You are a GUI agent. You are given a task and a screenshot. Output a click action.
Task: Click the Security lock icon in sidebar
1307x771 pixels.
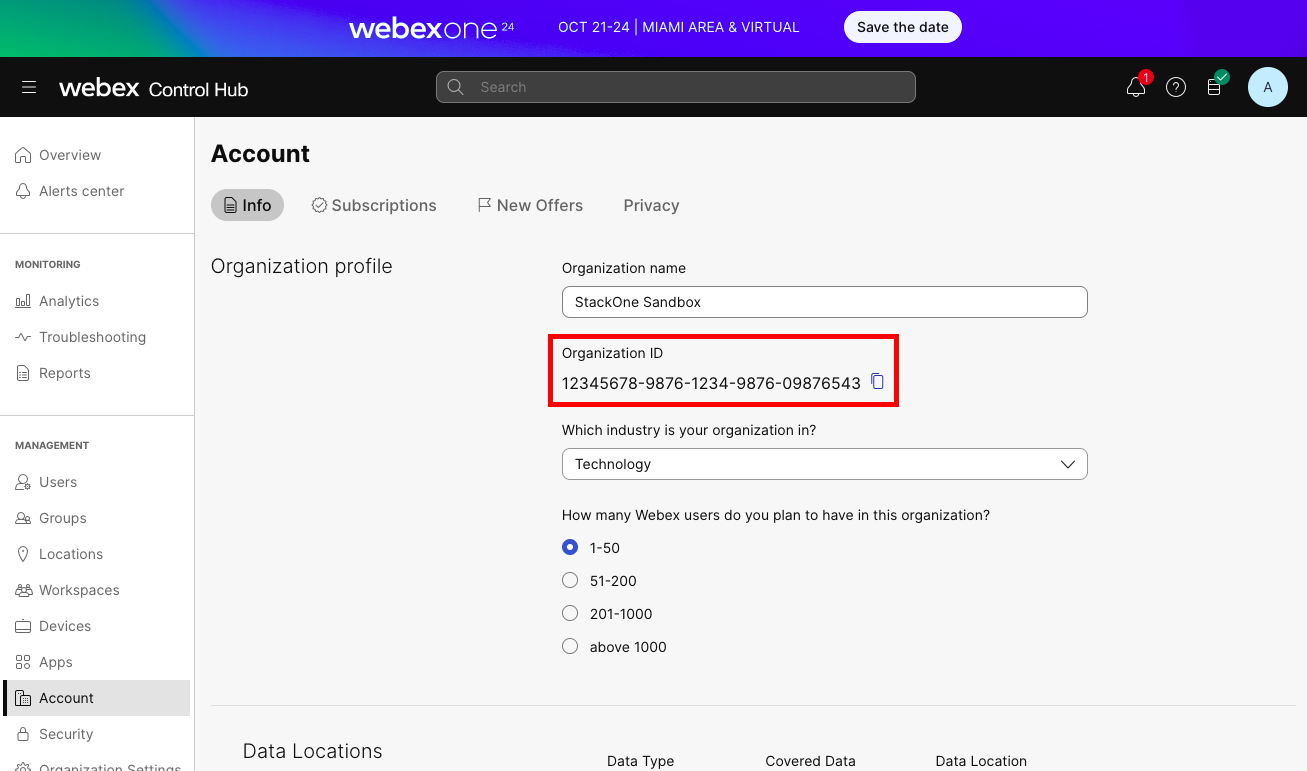click(23, 734)
